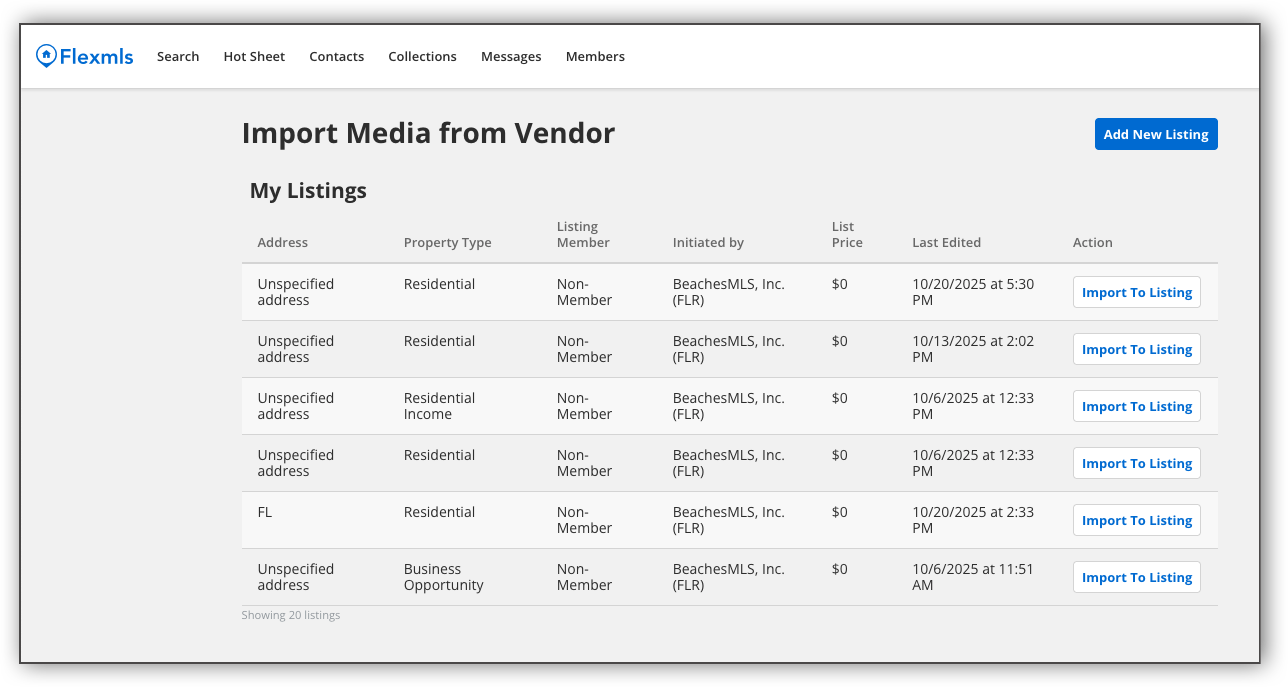Click the Showing 20 listings text
The width and height of the screenshot is (1288, 687).
(291, 614)
